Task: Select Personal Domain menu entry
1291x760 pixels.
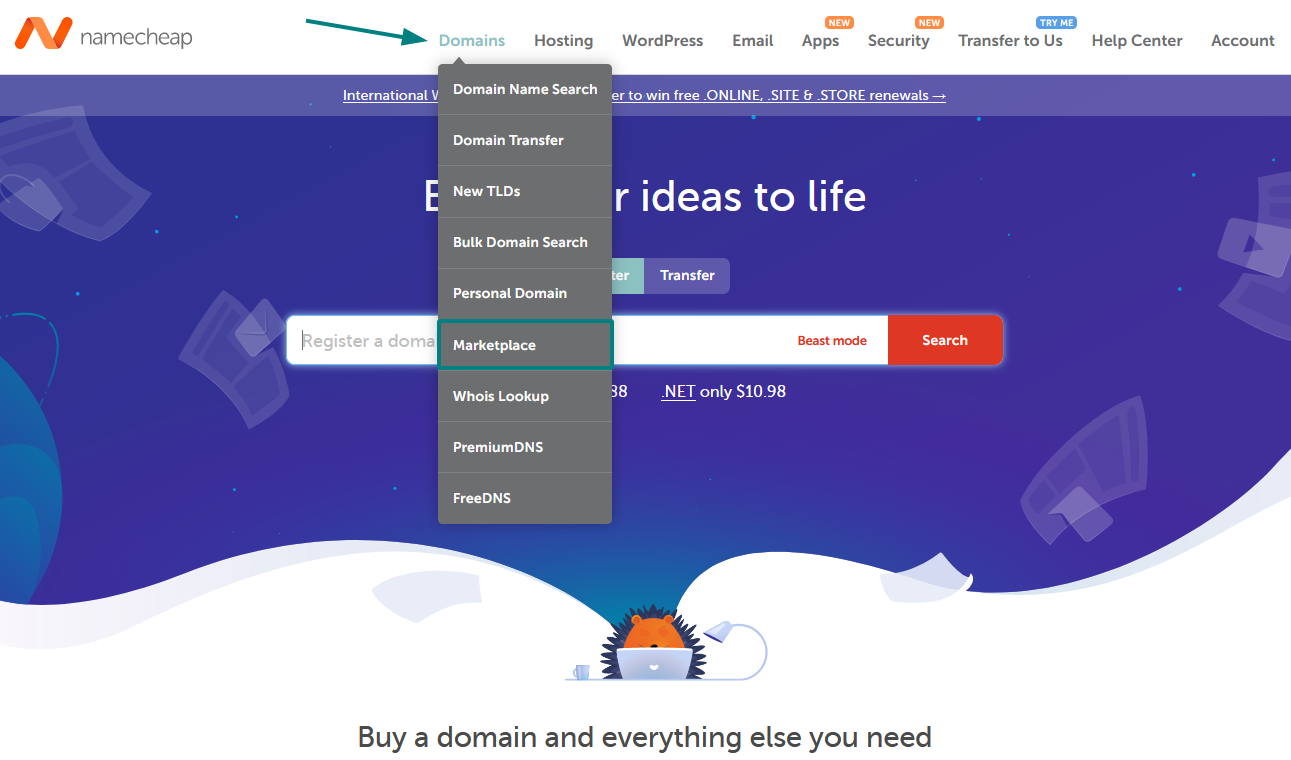Action: pos(525,293)
